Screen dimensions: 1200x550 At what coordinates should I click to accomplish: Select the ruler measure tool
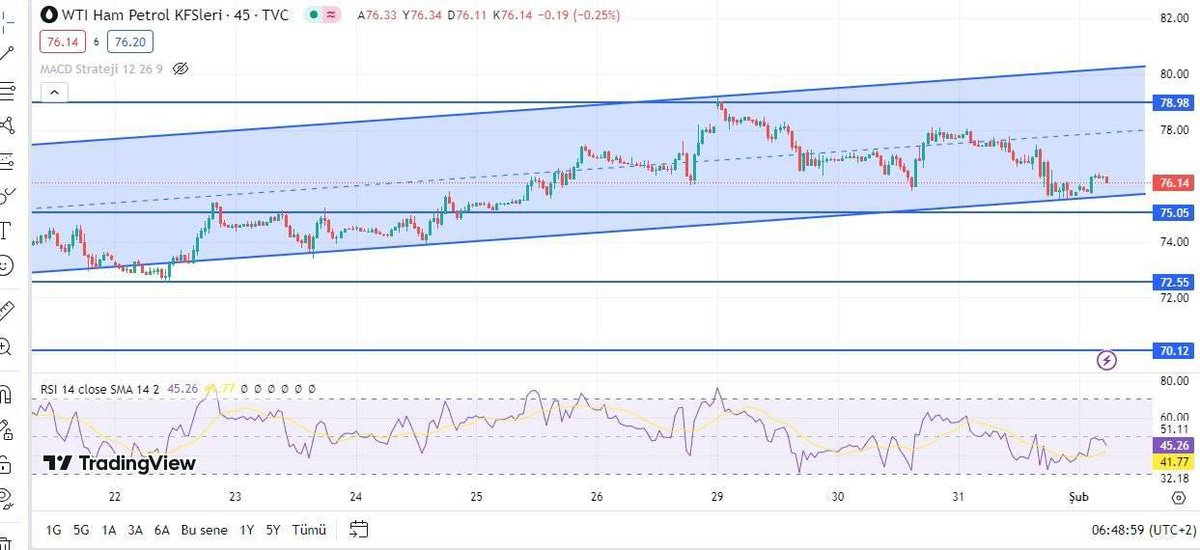pos(7,310)
